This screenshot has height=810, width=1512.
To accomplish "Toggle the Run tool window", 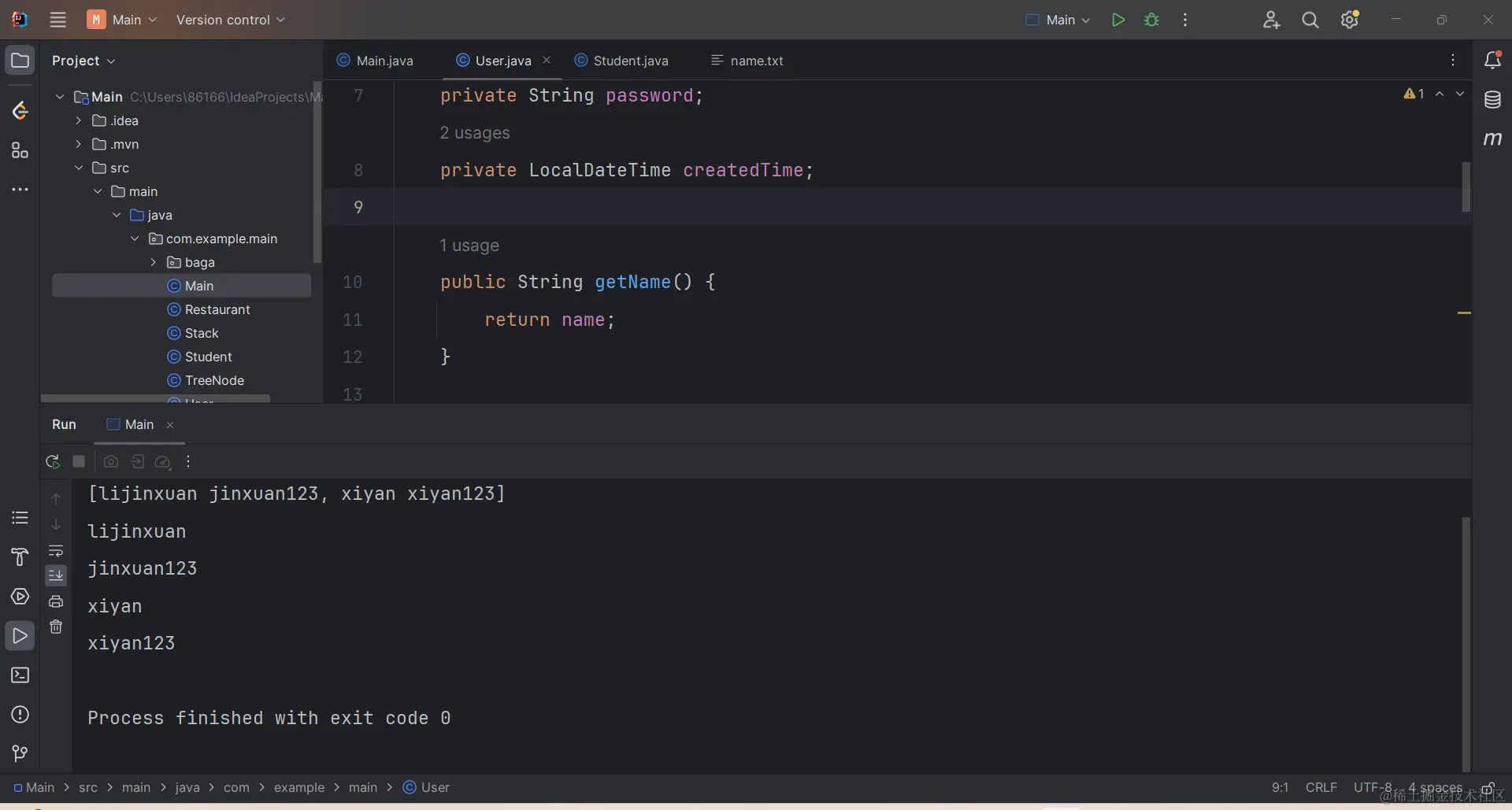I will pyautogui.click(x=20, y=635).
